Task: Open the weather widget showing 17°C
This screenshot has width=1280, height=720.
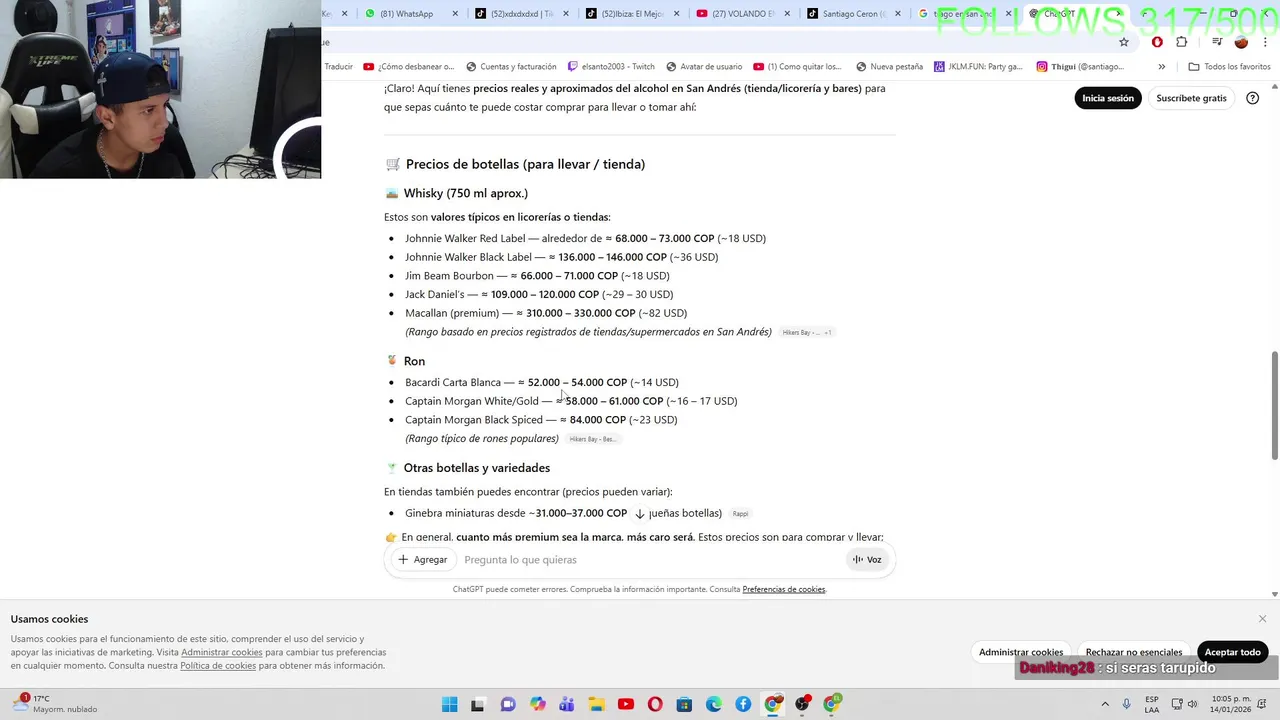Action: coord(56,704)
